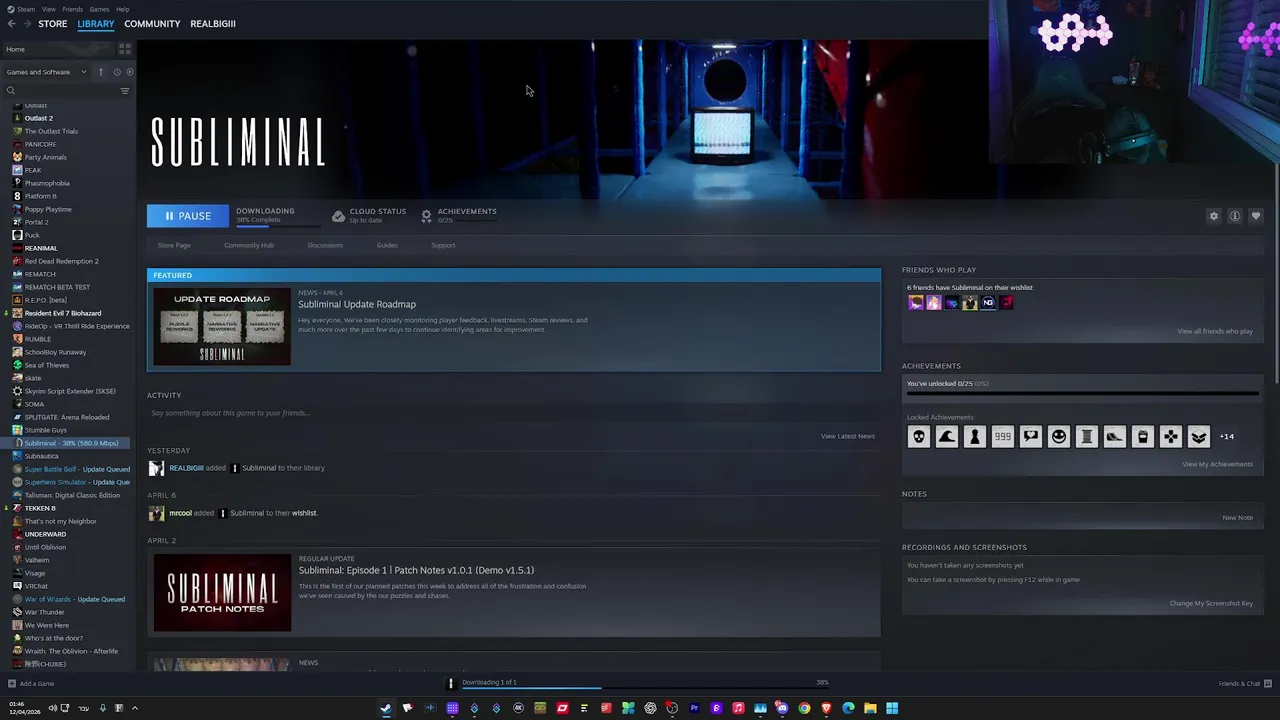
Task: Click the +14 more achievements indicator
Action: pyautogui.click(x=1227, y=436)
